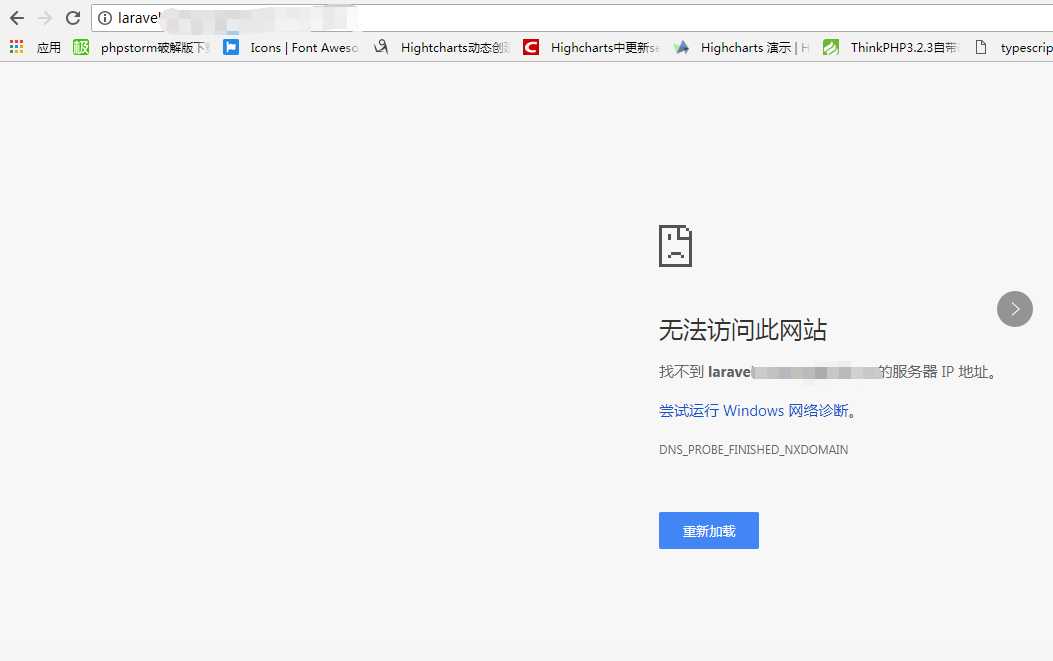Image resolution: width=1053 pixels, height=661 pixels.
Task: Click the Highcharts 演示 favicon
Action: click(x=679, y=47)
